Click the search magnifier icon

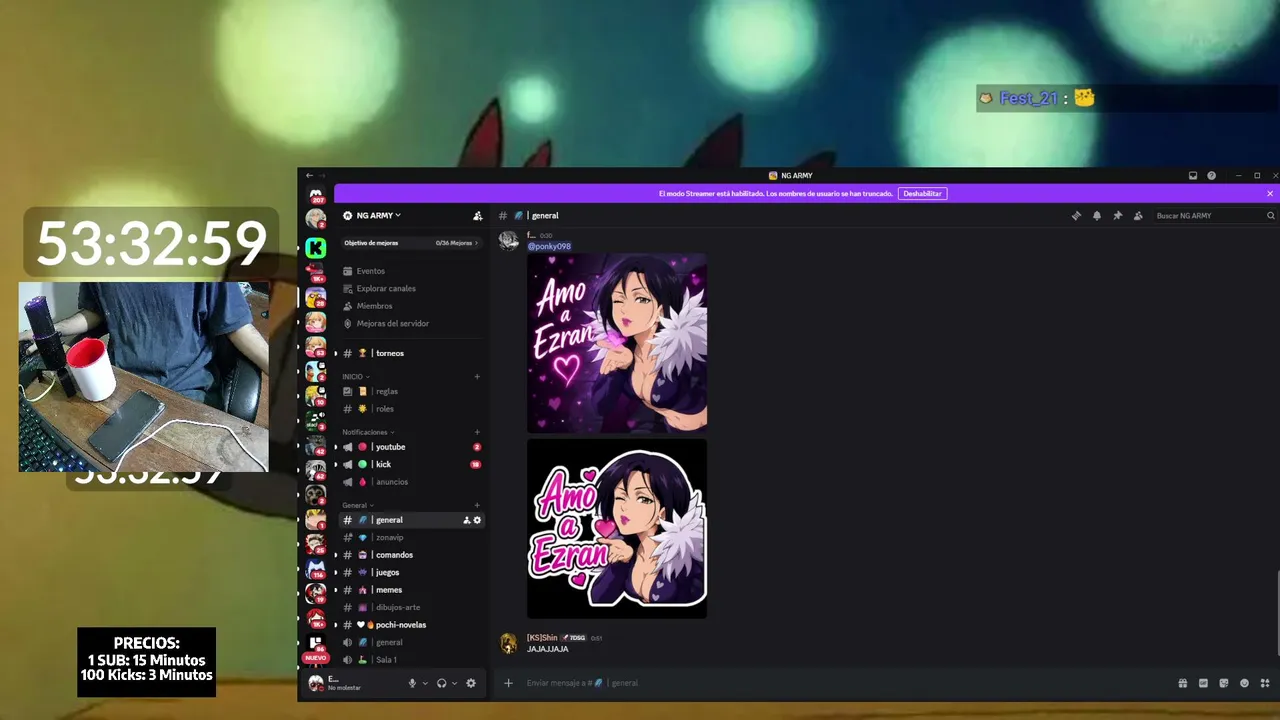[1271, 216]
